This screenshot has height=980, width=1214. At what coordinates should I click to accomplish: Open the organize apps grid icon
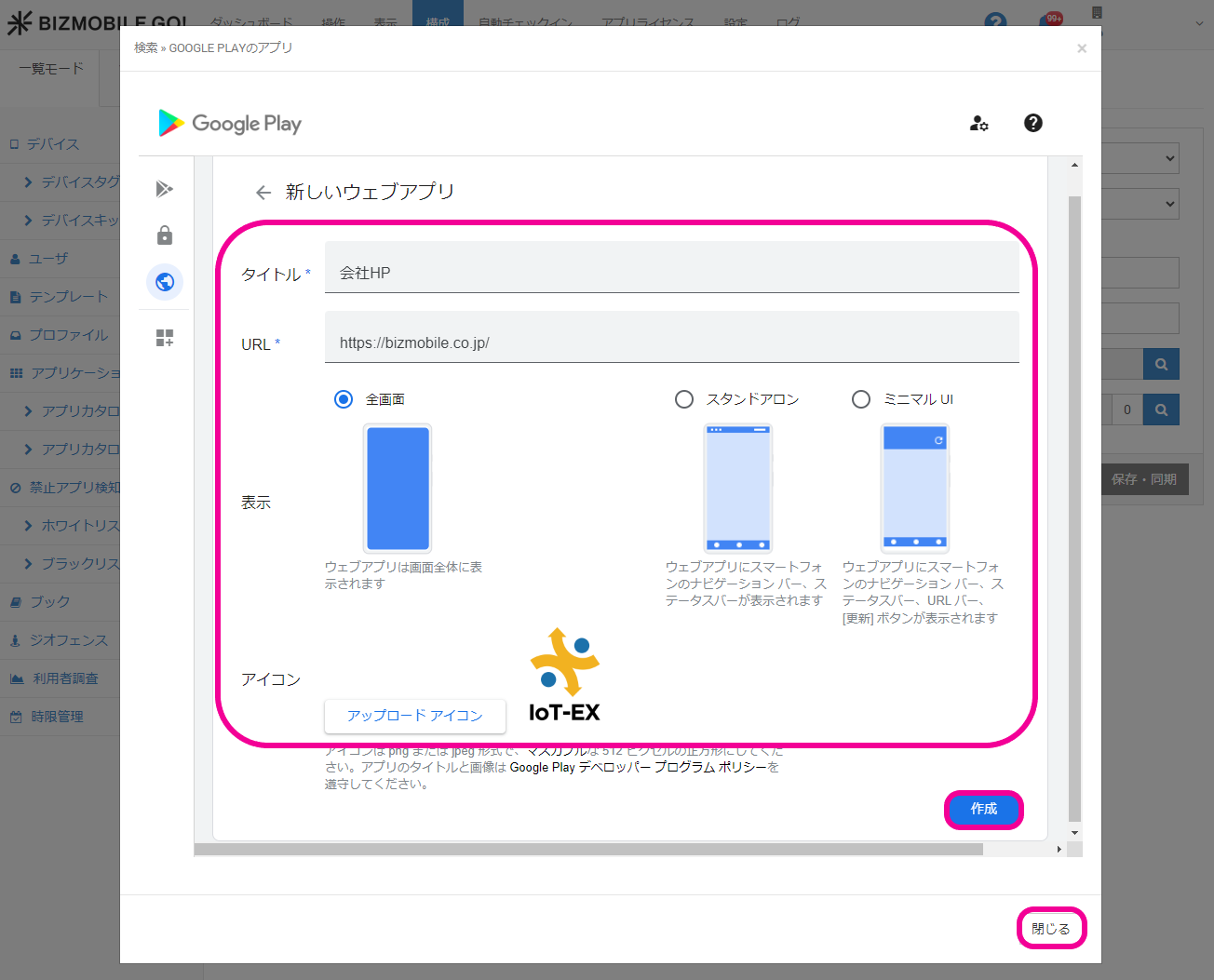coord(165,338)
